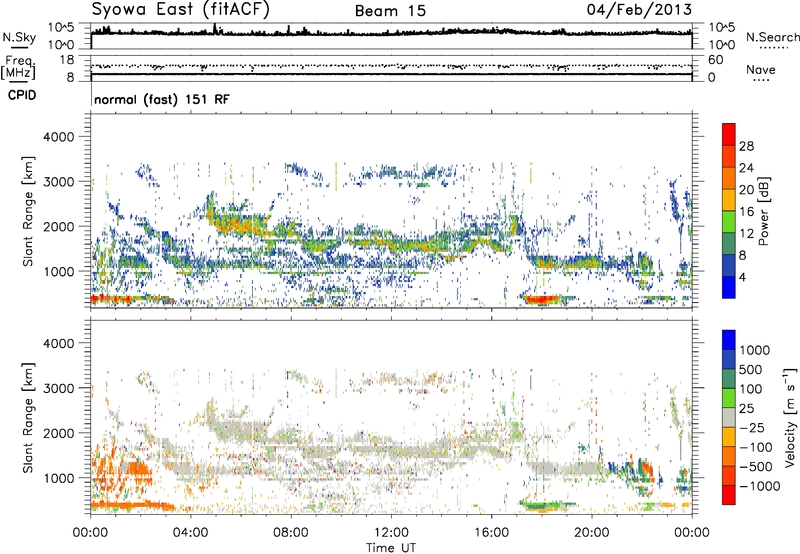Select the 'Time UT' axis label
The image size is (800, 554).
[x=391, y=548]
